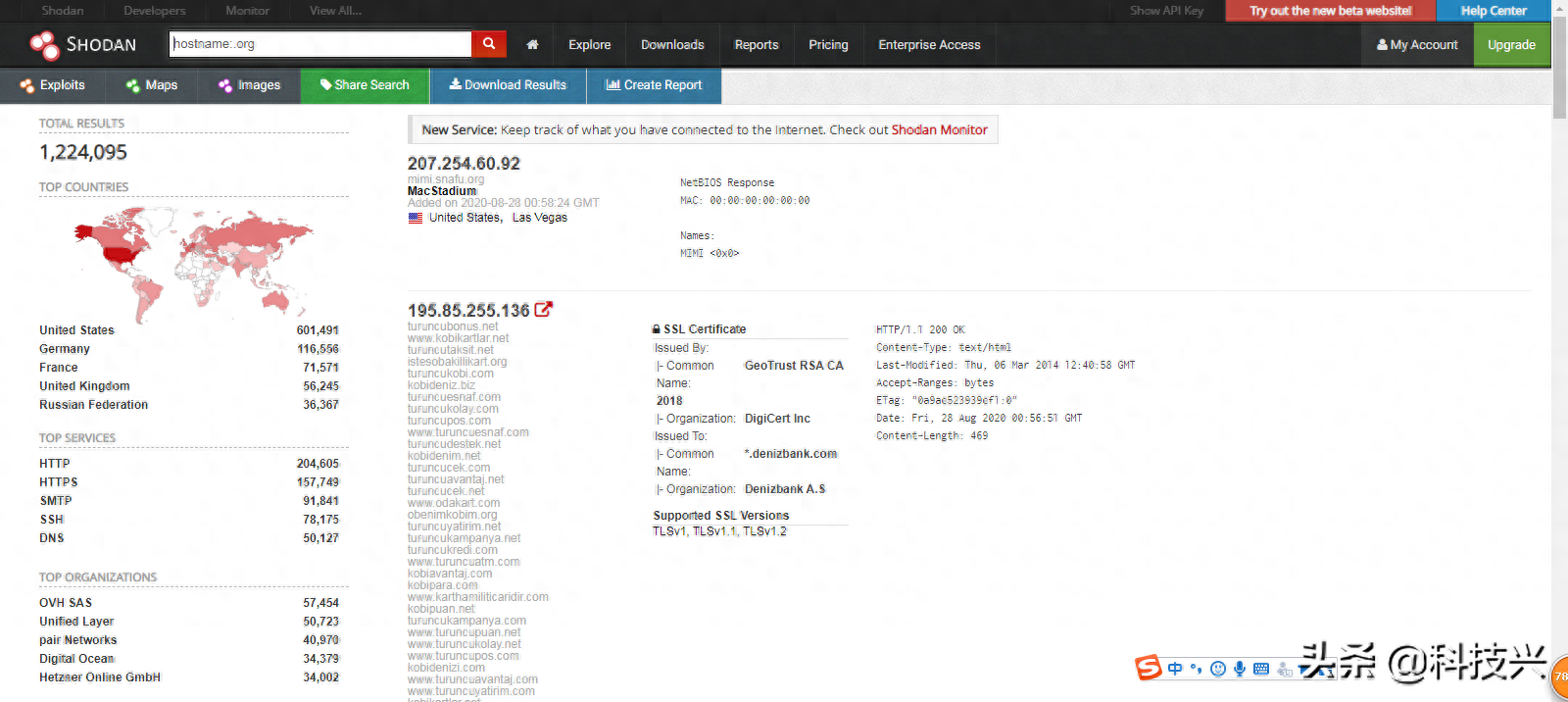Switch to the Exploits tab

click(53, 85)
